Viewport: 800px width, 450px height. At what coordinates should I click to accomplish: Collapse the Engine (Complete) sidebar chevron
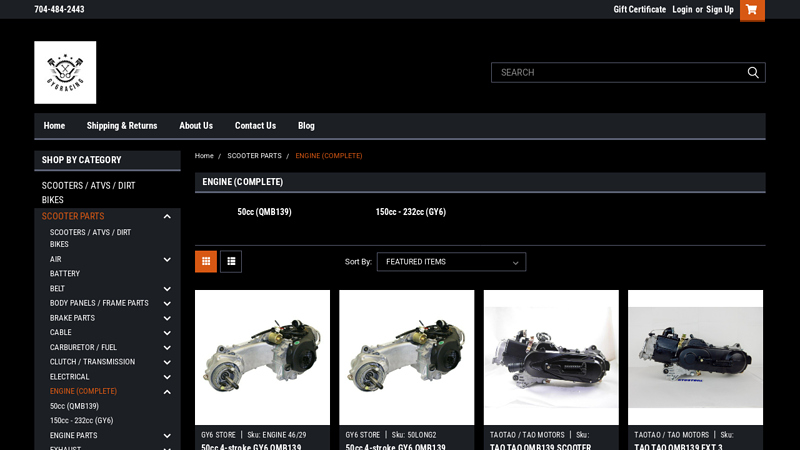(167, 391)
